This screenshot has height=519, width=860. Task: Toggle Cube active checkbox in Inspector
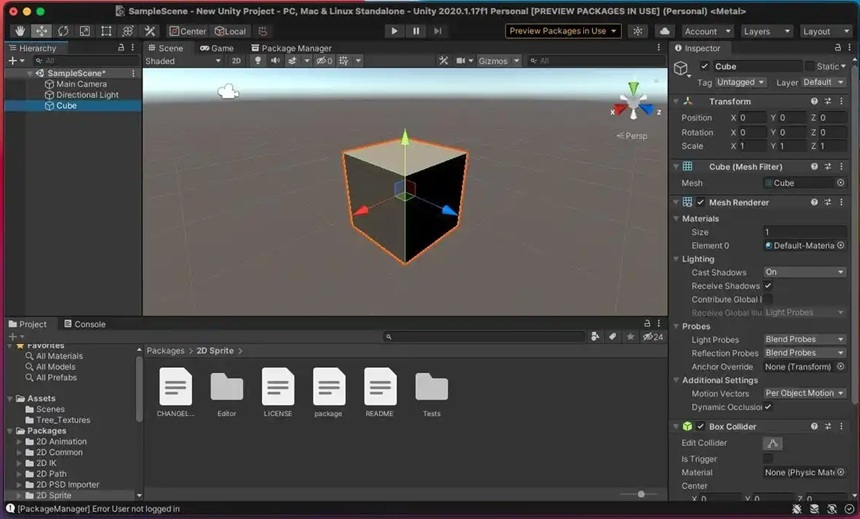click(705, 66)
